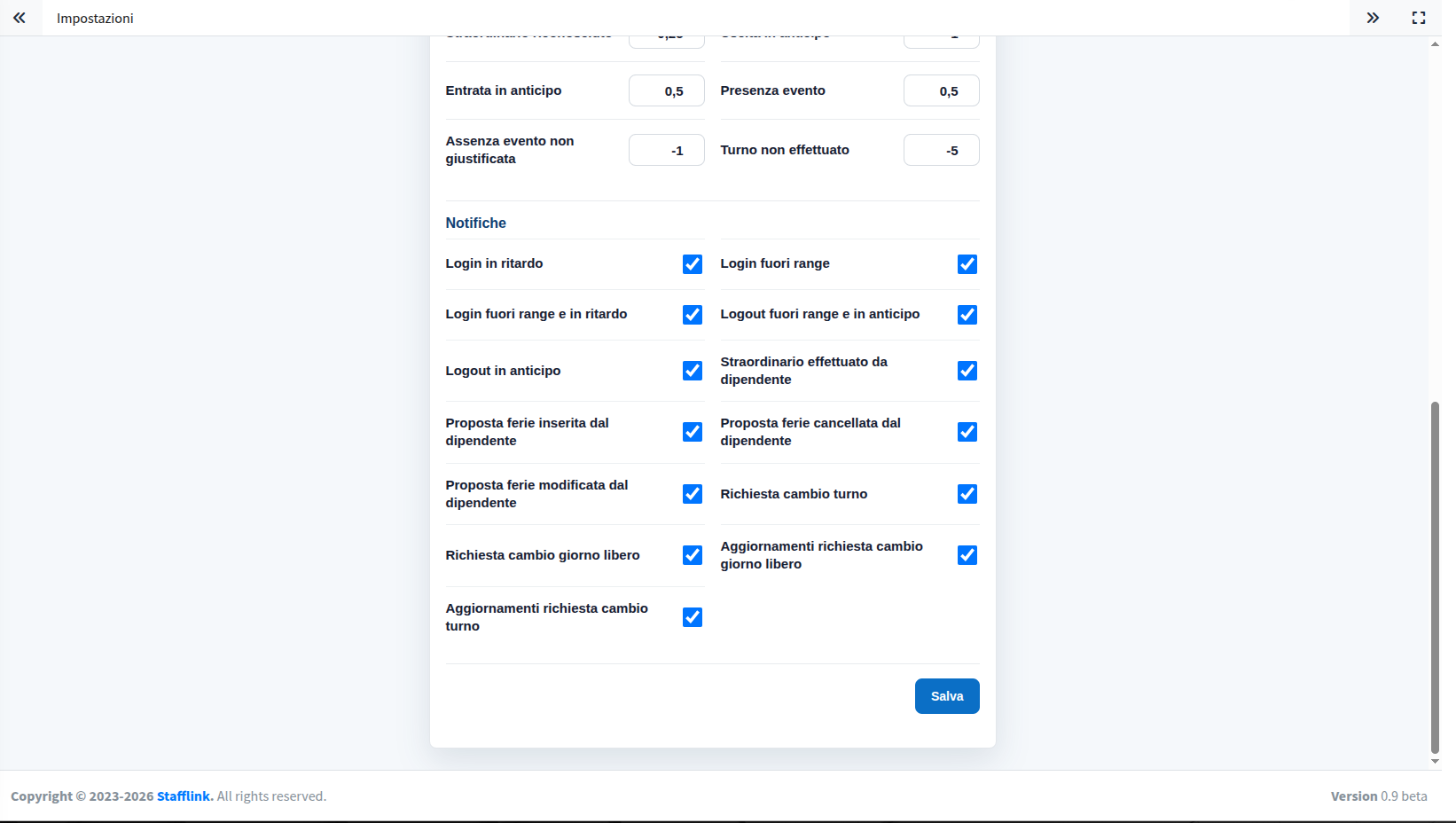Click the vertical page scrollbar thumb
The width and height of the screenshot is (1456, 823).
(1435, 577)
